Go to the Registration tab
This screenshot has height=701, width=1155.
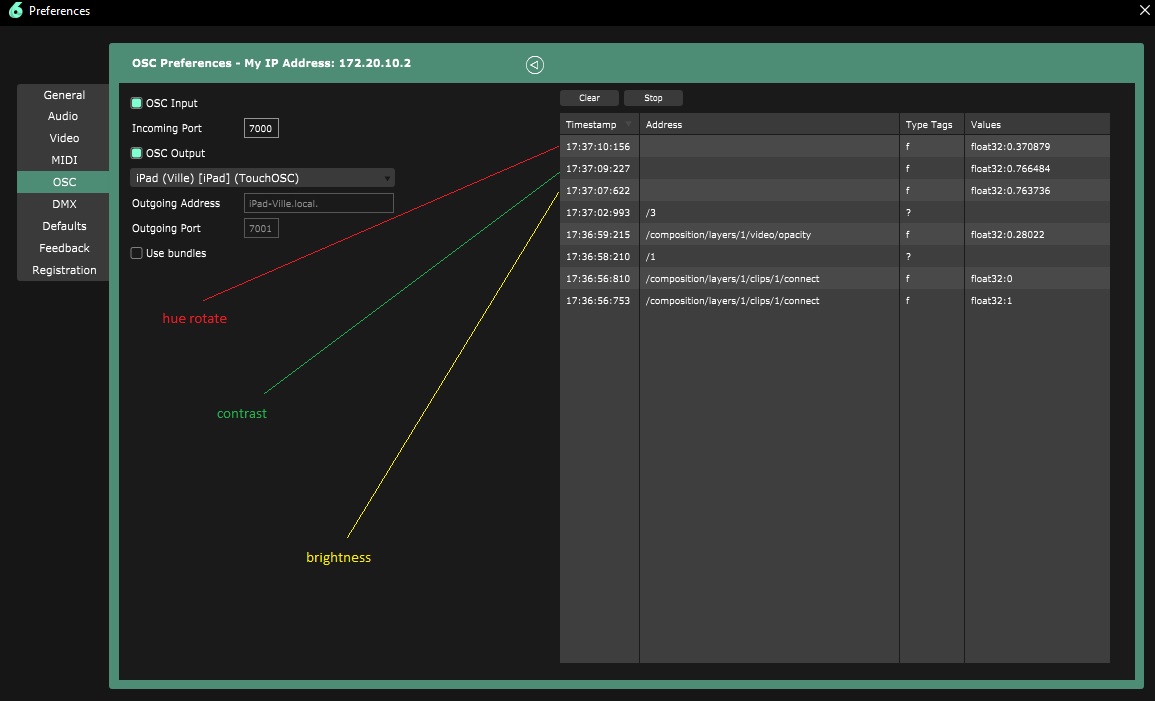click(64, 270)
